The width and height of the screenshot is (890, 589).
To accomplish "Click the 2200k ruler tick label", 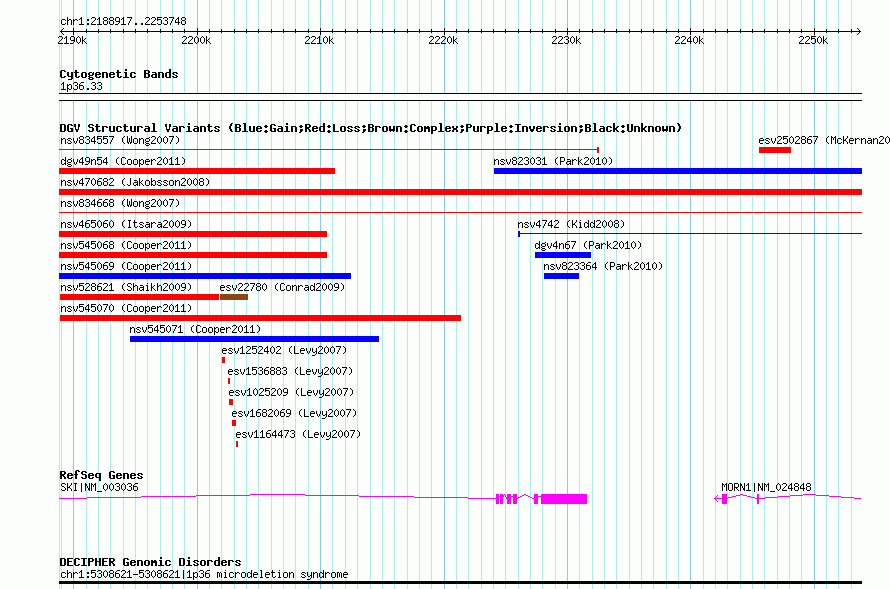I will (x=196, y=40).
